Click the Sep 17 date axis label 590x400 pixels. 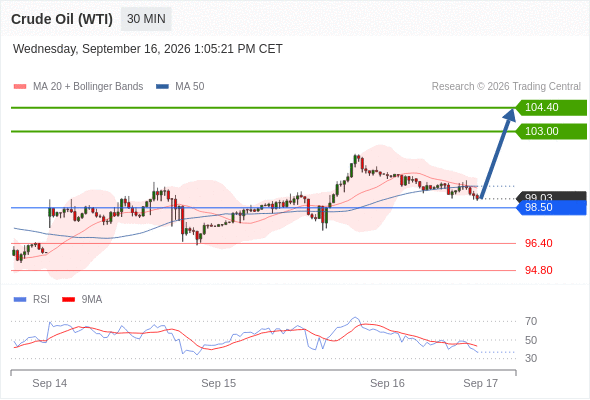click(481, 383)
